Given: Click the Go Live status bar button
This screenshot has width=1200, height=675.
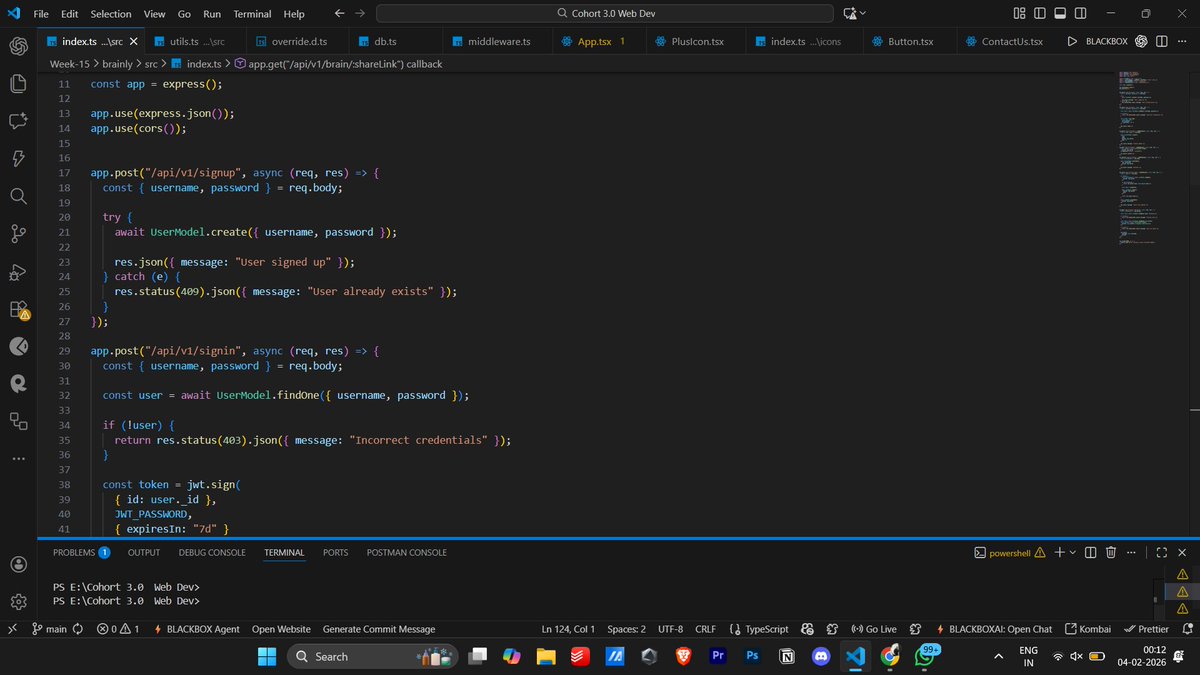Looking at the screenshot, I should (874, 629).
